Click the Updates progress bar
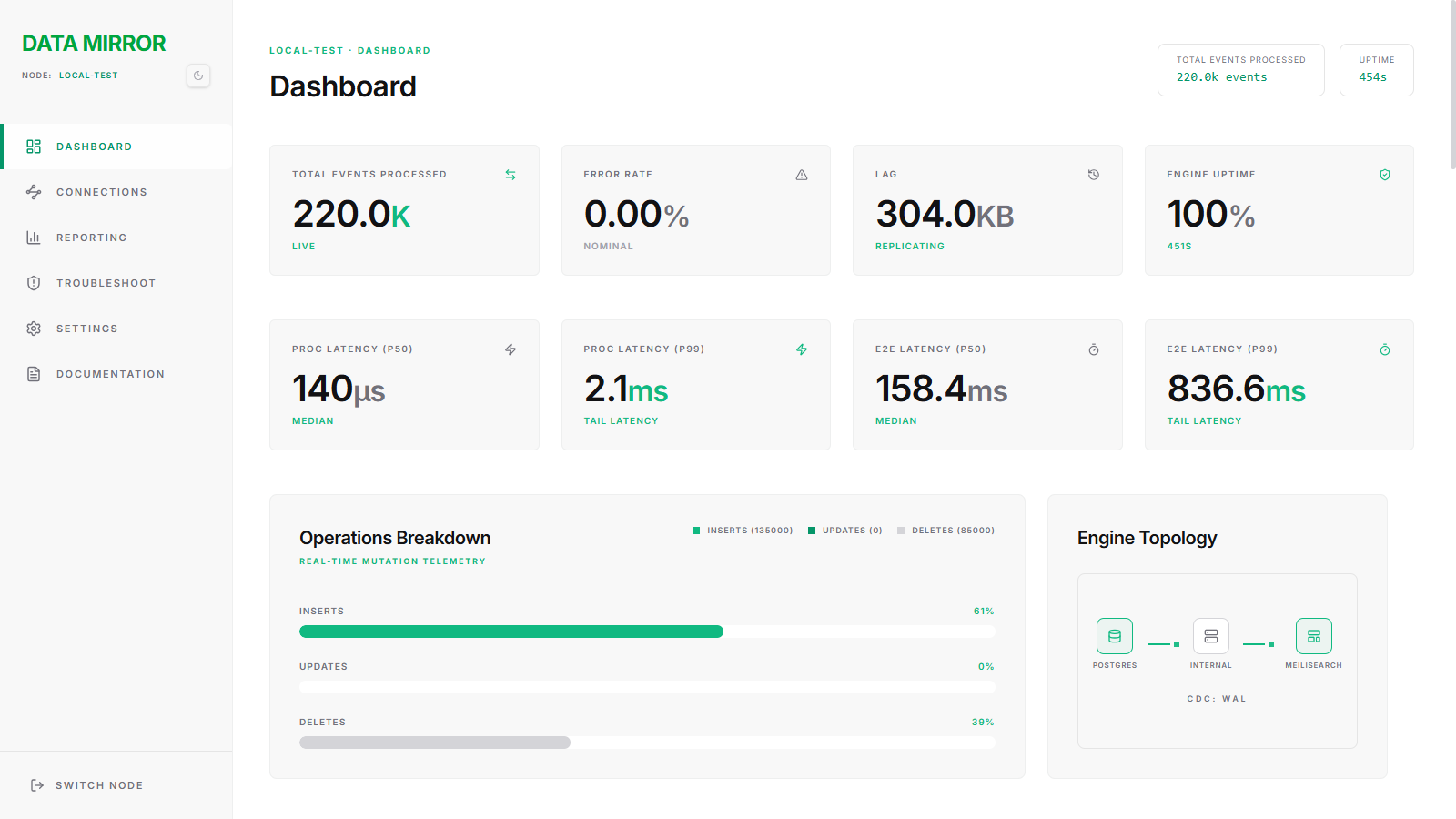 pyautogui.click(x=647, y=687)
